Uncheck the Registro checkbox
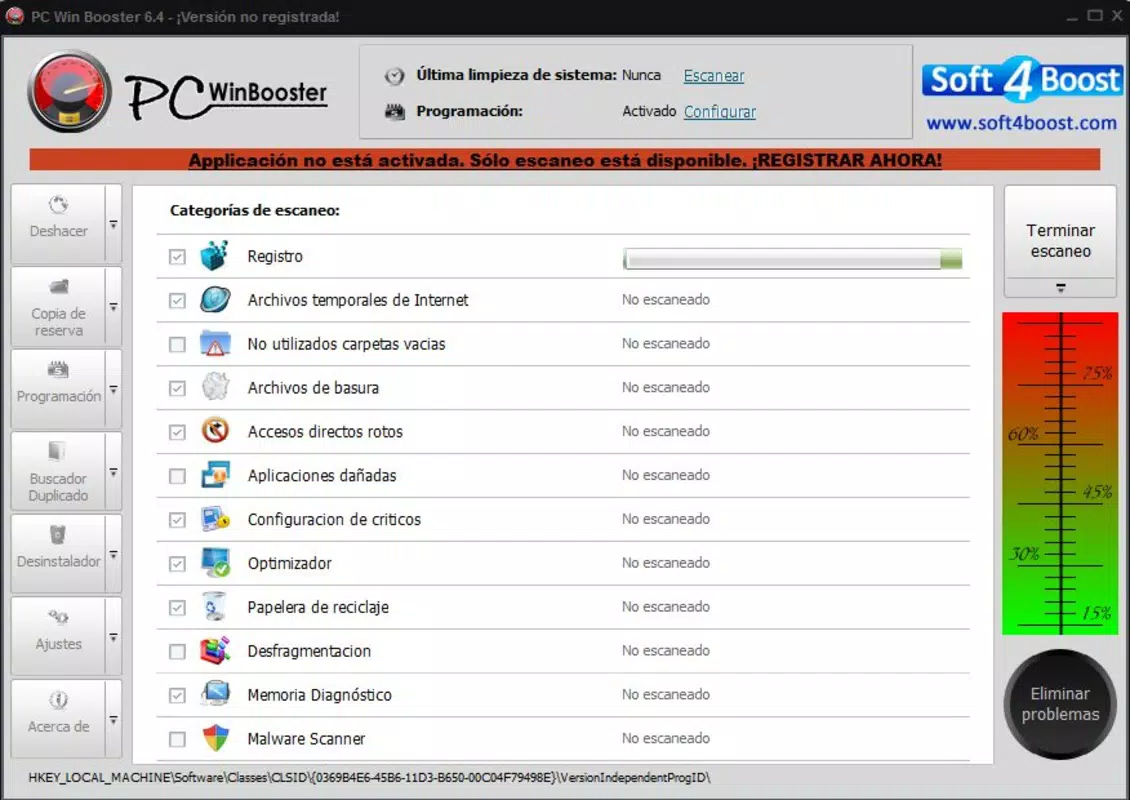Image resolution: width=1130 pixels, height=800 pixels. click(177, 257)
